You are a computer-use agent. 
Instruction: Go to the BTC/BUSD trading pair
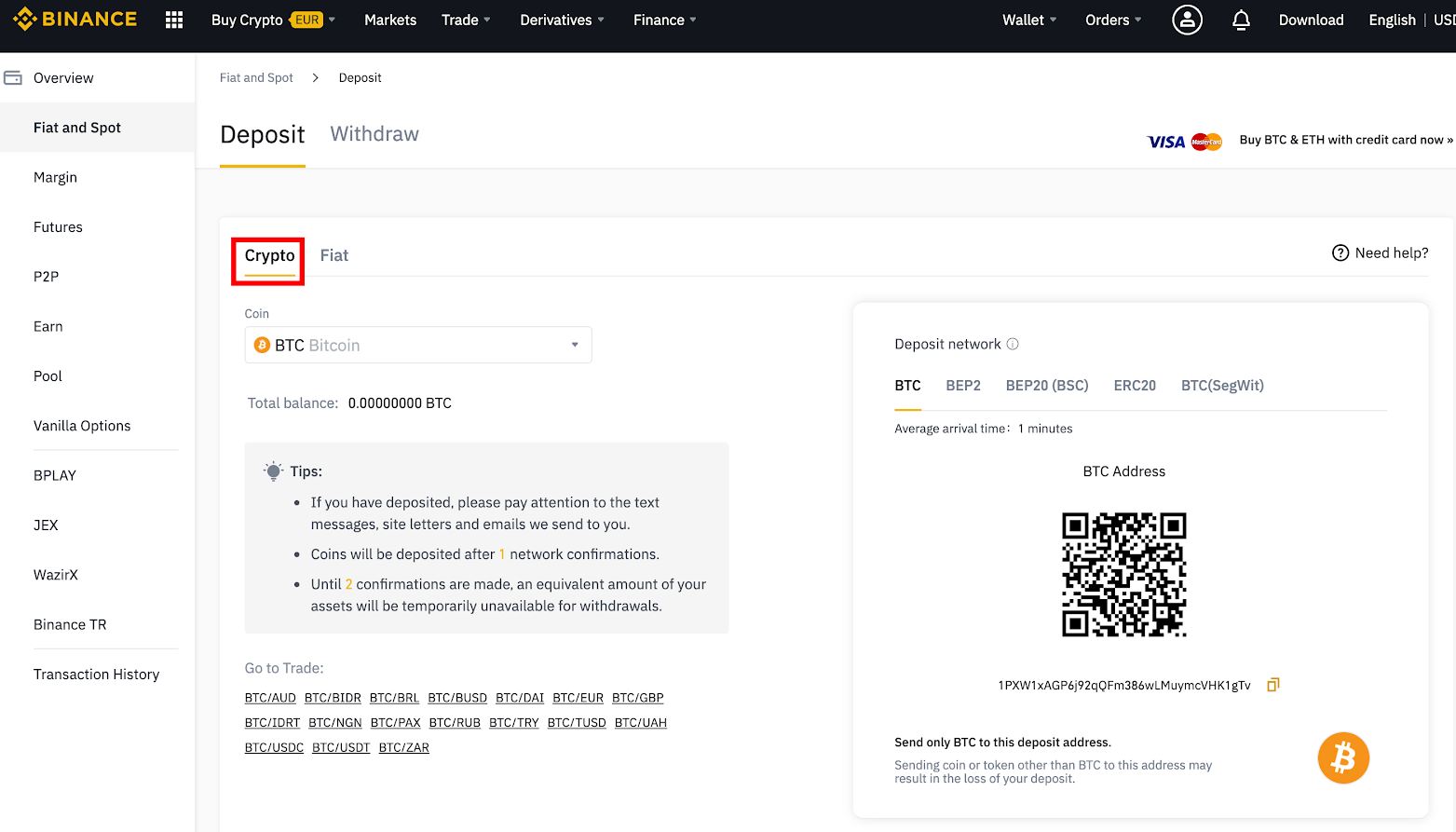point(457,698)
